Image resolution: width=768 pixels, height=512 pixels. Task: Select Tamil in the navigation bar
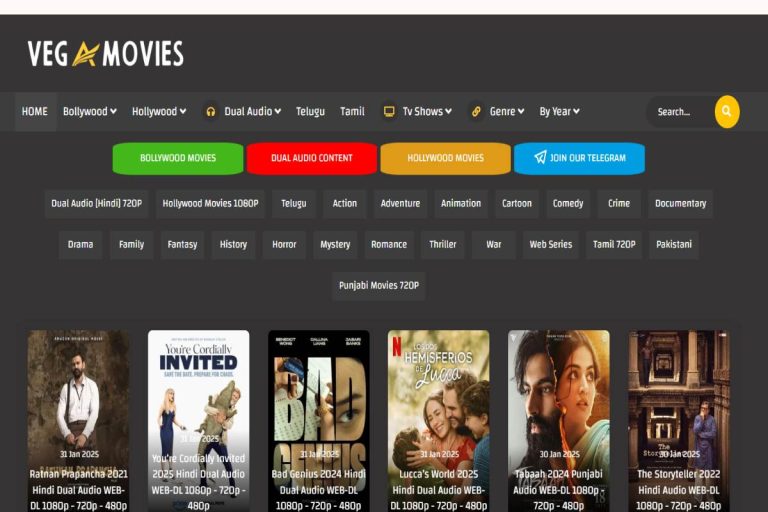tap(352, 112)
